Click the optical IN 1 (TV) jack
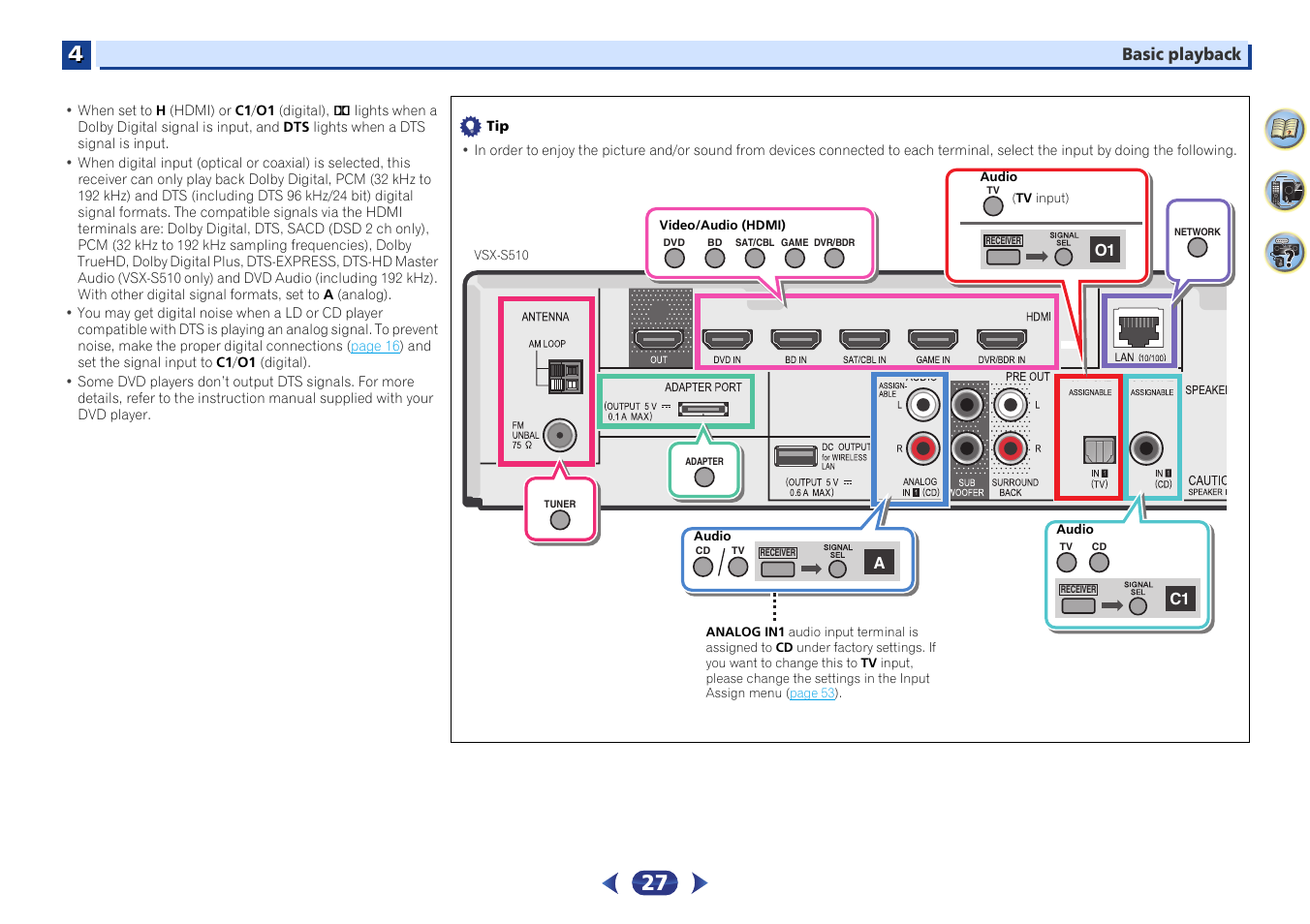This screenshot has width=1310, height=924. click(1099, 449)
